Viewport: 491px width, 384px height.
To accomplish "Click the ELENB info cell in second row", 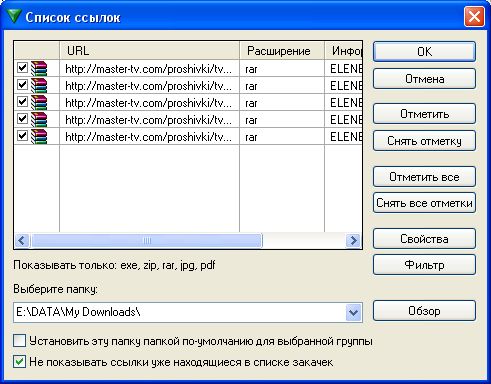I will [x=344, y=86].
